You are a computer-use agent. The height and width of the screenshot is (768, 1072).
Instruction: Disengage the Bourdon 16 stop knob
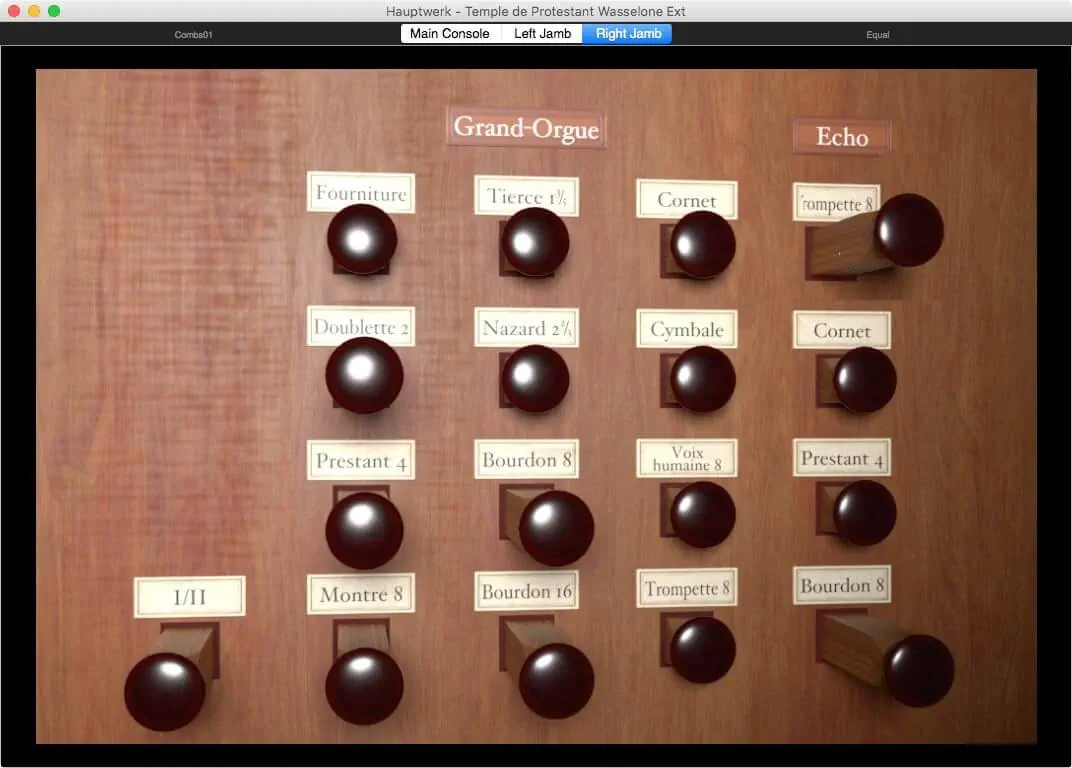[x=556, y=680]
